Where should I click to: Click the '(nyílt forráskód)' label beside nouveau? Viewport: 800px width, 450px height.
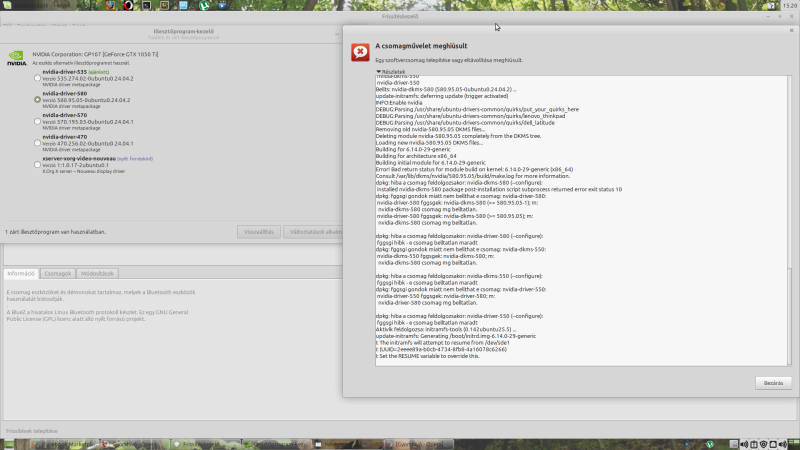135,159
